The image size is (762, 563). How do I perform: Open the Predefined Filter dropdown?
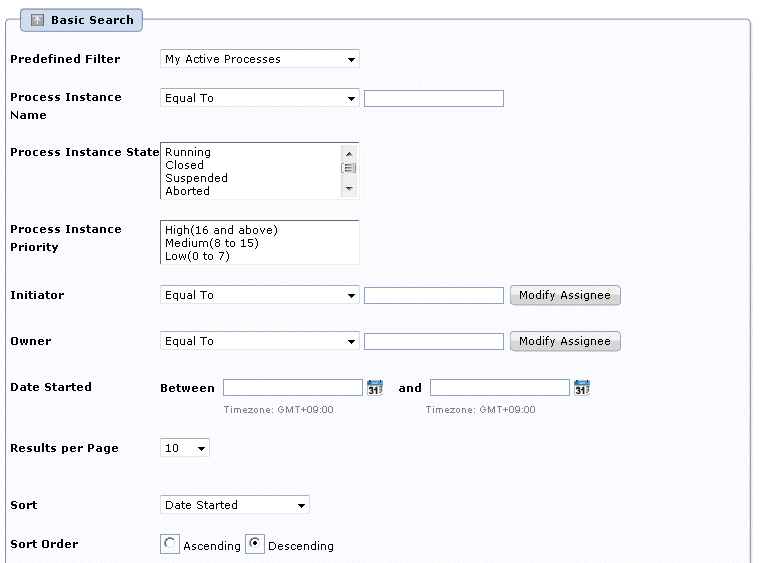pyautogui.click(x=260, y=59)
